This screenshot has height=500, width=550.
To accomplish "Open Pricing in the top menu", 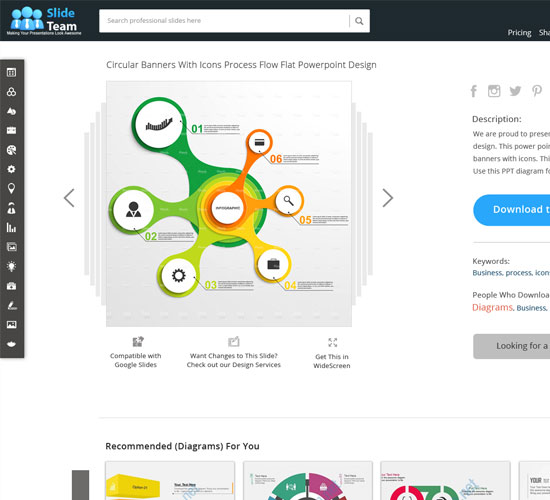I will [x=519, y=33].
